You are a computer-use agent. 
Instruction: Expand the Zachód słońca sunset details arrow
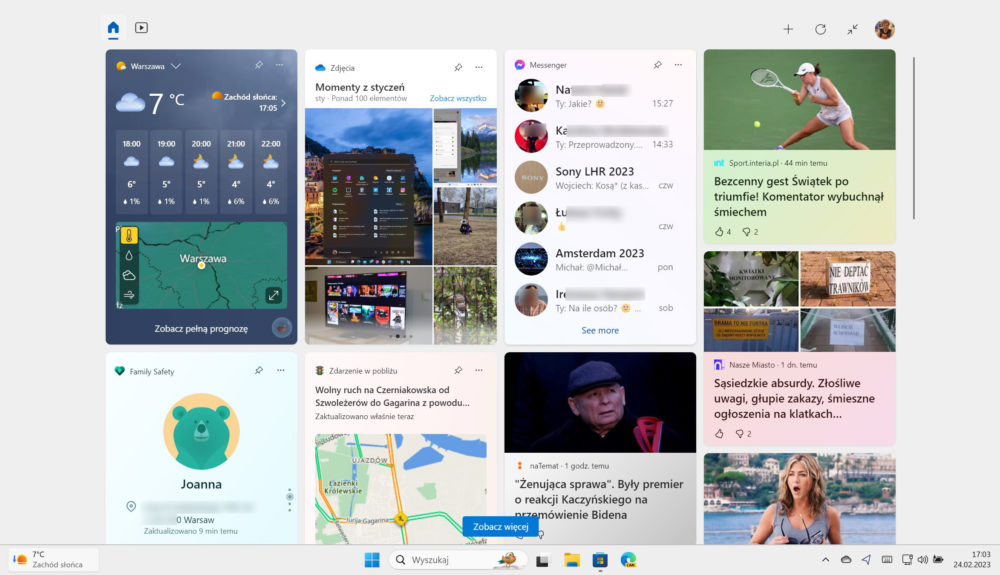[x=283, y=103]
